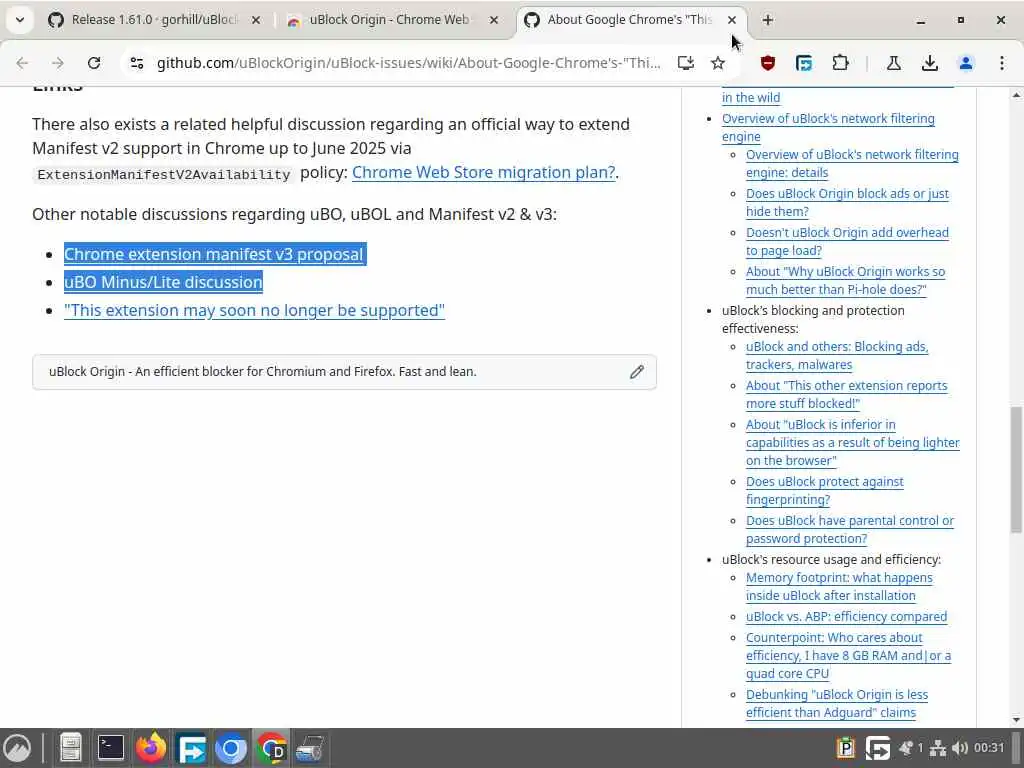Open the file manager taskbar icon

pos(70,748)
